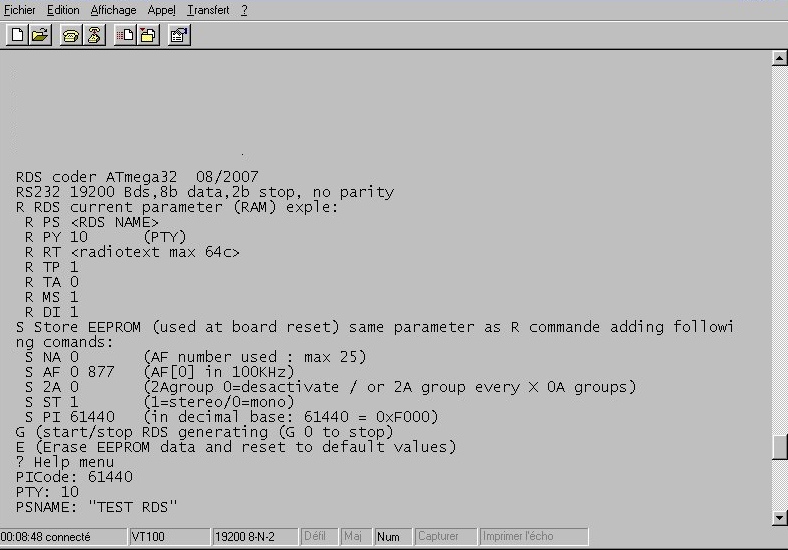Click the 'S AF 0 877' line
788x550 pixels.
160,372
